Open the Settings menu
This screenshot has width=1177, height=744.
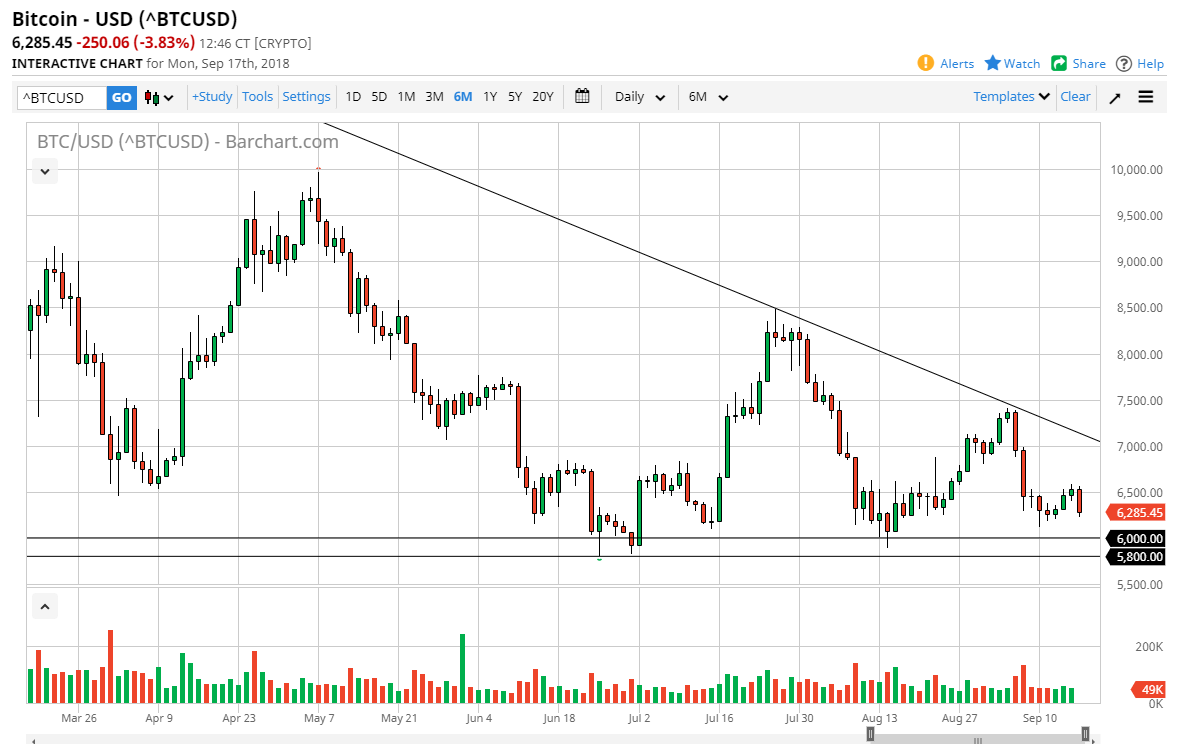306,96
